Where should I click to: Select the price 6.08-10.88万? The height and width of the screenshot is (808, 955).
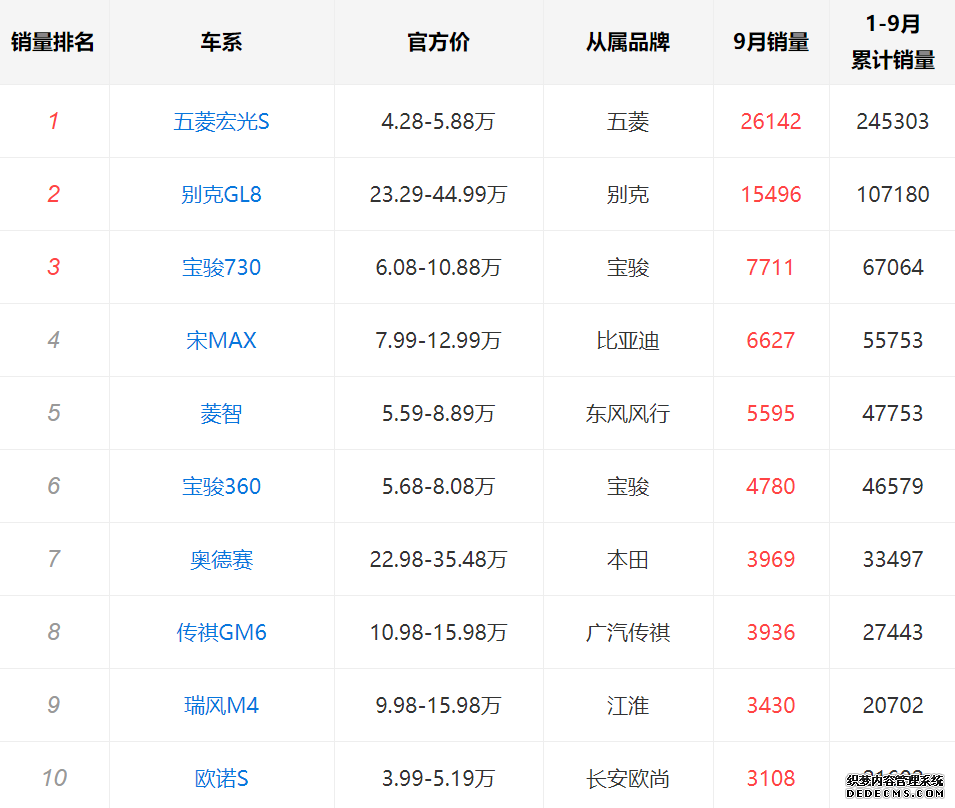coord(439,268)
